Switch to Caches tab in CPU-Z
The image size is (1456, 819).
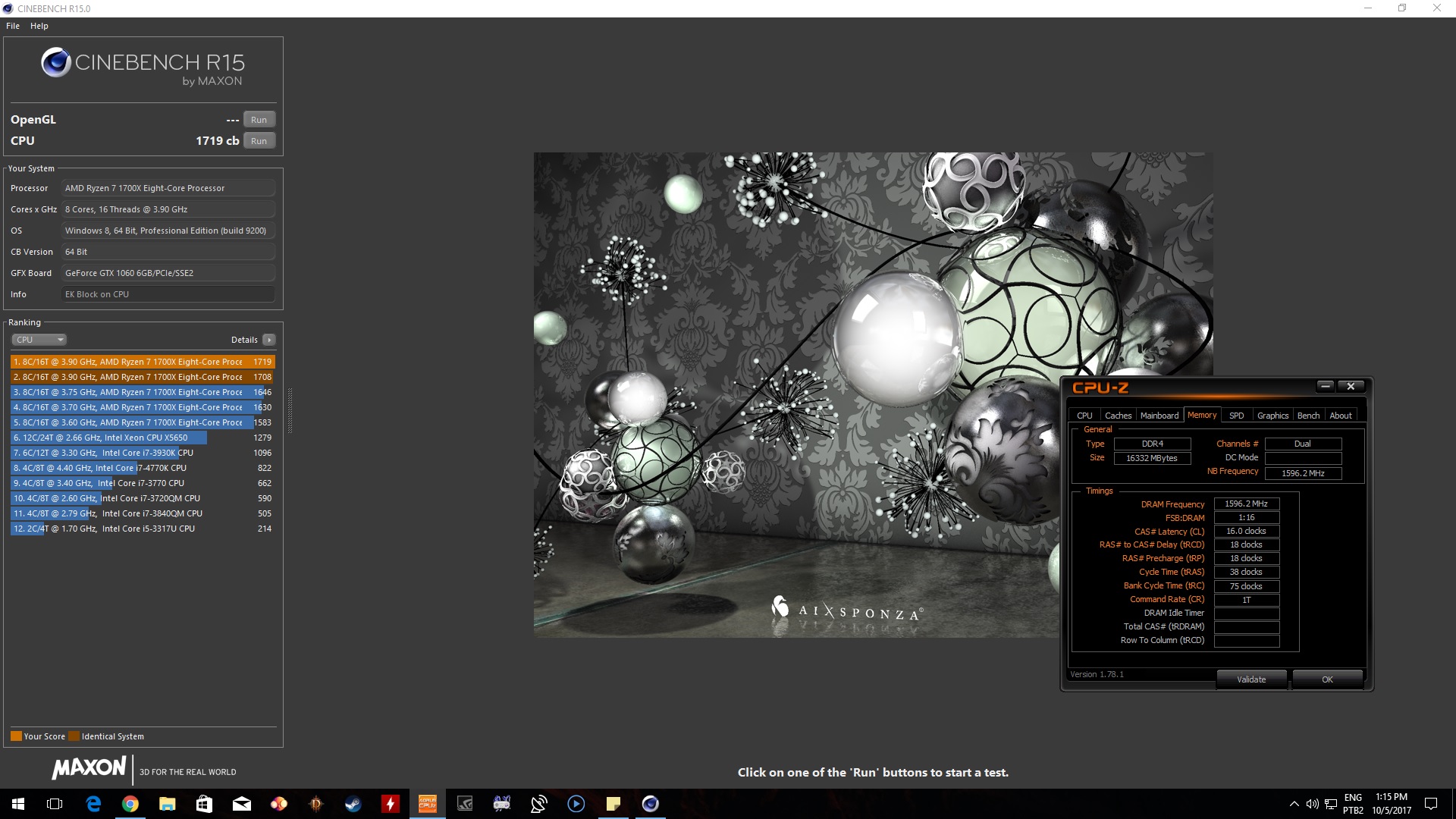[1118, 416]
